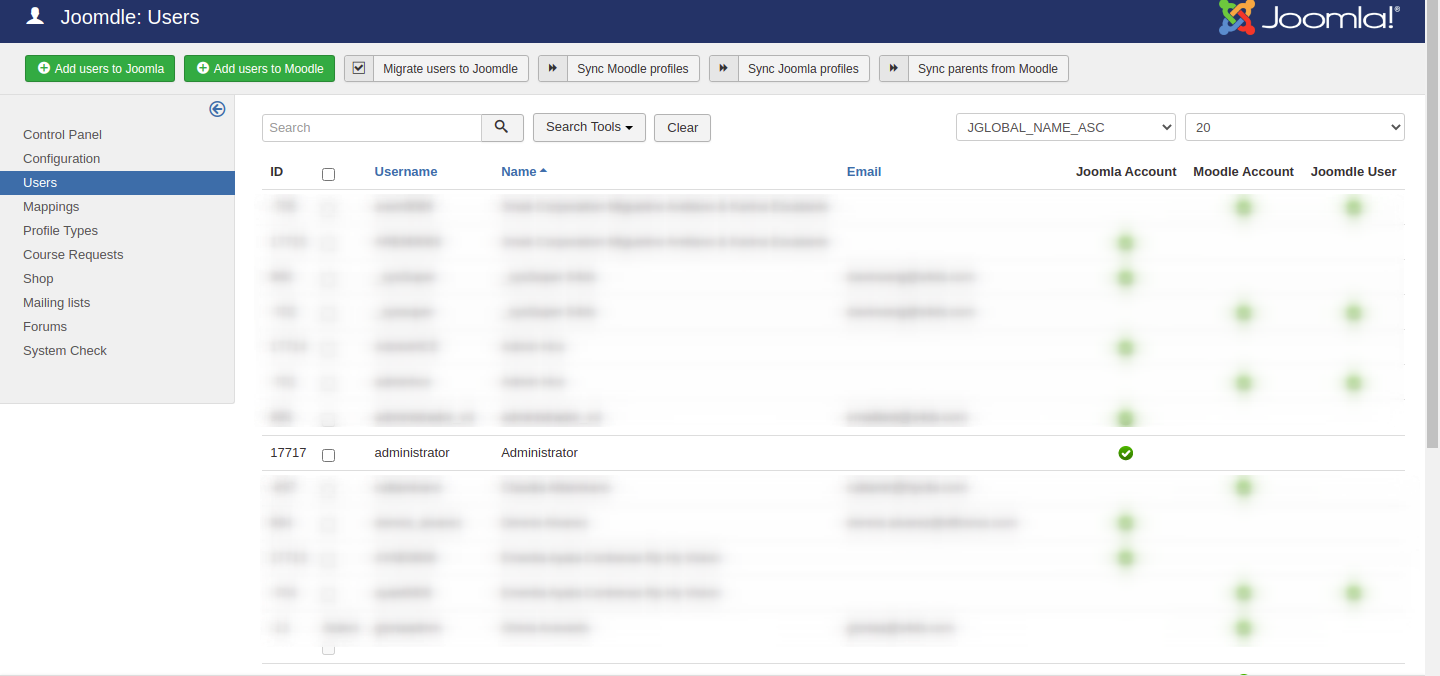This screenshot has height=676, width=1440.
Task: Click into the Search text field
Action: [372, 127]
